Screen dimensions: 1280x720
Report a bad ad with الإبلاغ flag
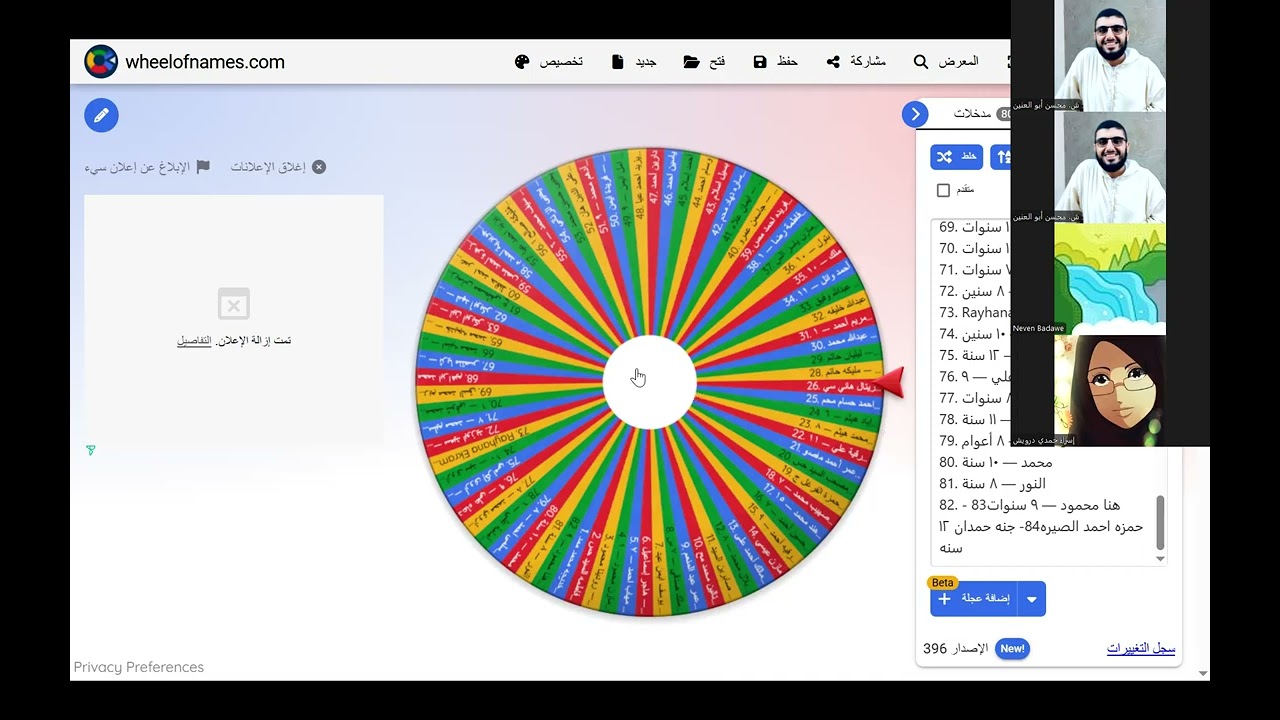[147, 167]
